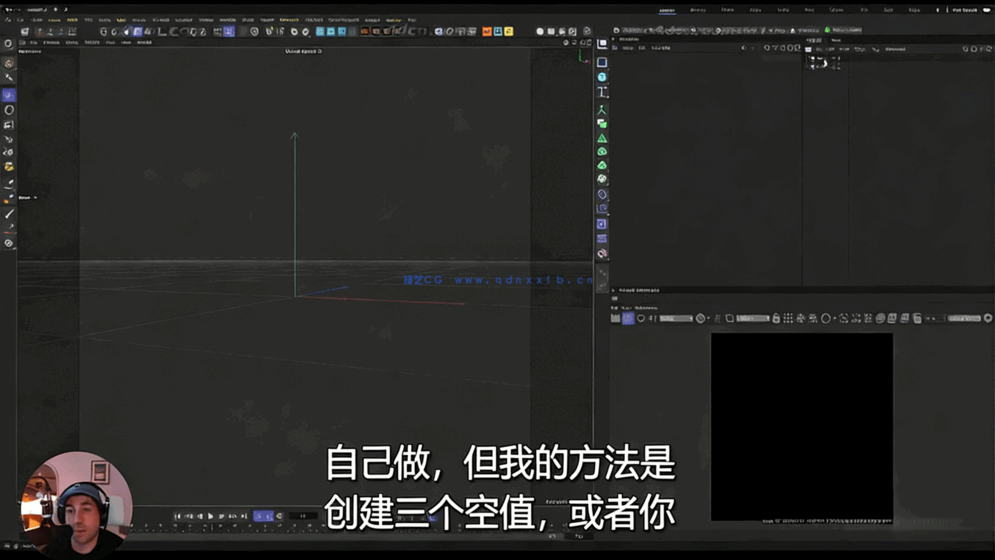995x560 pixels.
Task: Play the timeline animation
Action: click(211, 516)
